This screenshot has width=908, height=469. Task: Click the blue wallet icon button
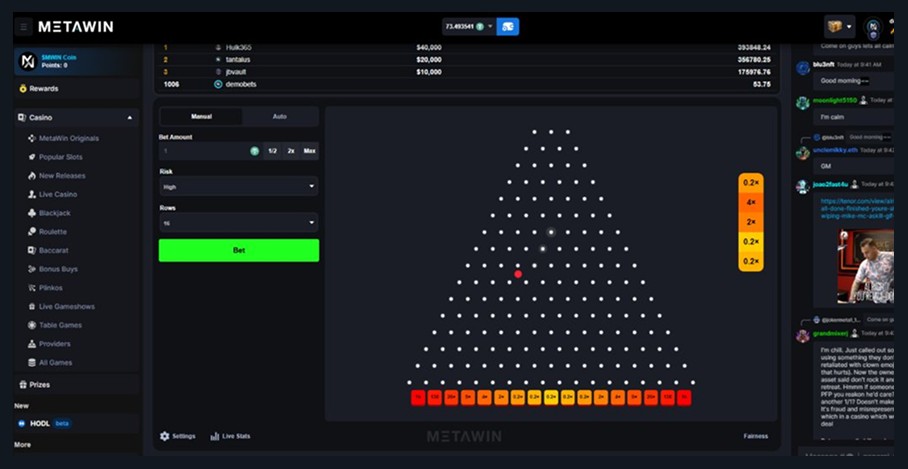pyautogui.click(x=508, y=27)
